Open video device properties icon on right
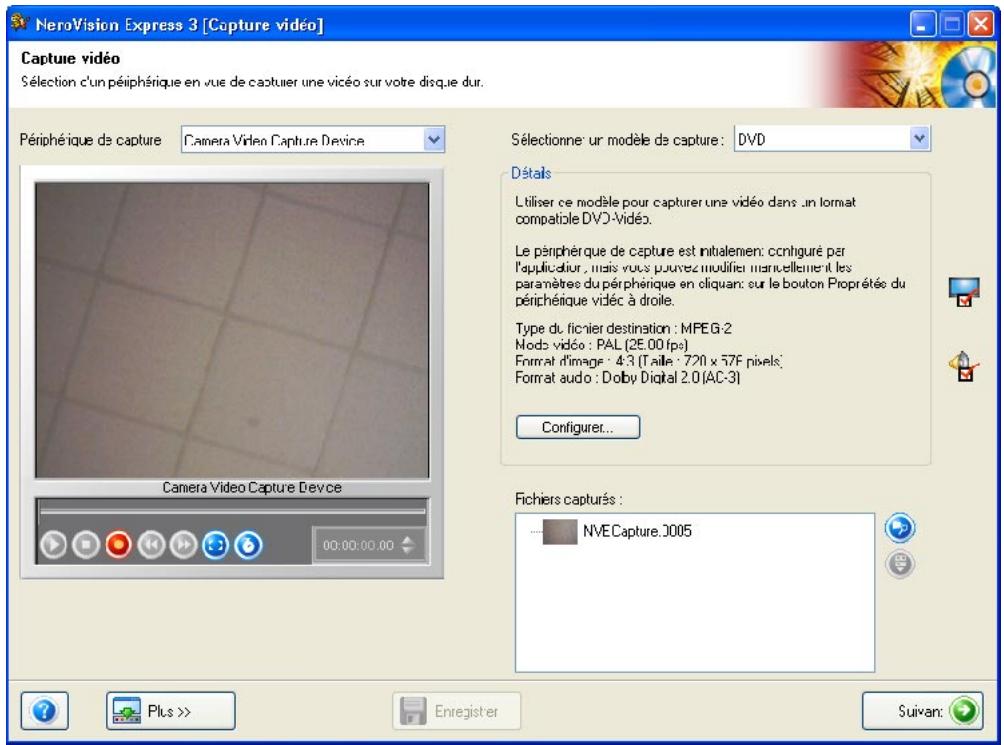Image resolution: width=1004 pixels, height=745 pixels. click(964, 292)
